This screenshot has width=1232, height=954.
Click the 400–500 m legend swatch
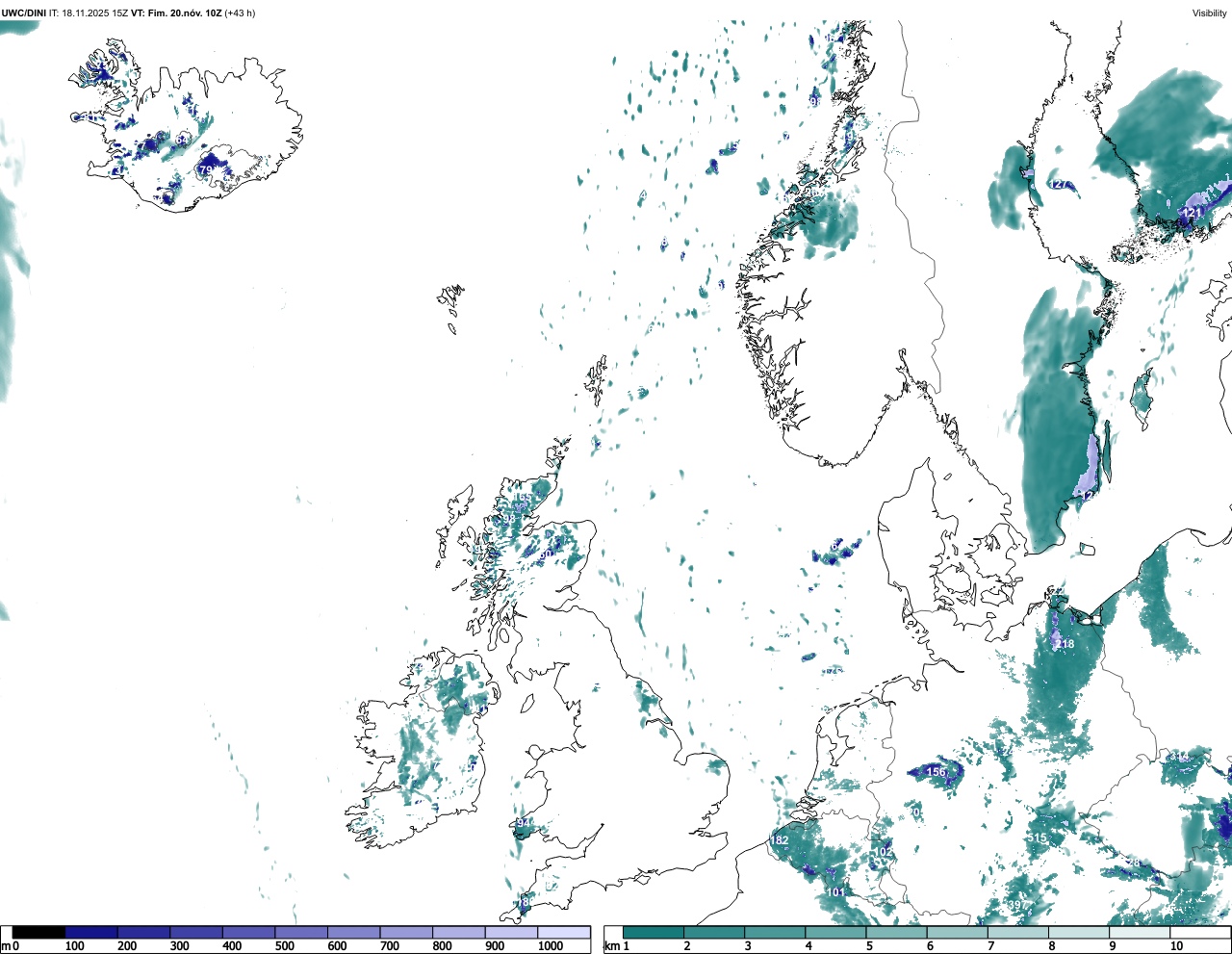pos(249,933)
